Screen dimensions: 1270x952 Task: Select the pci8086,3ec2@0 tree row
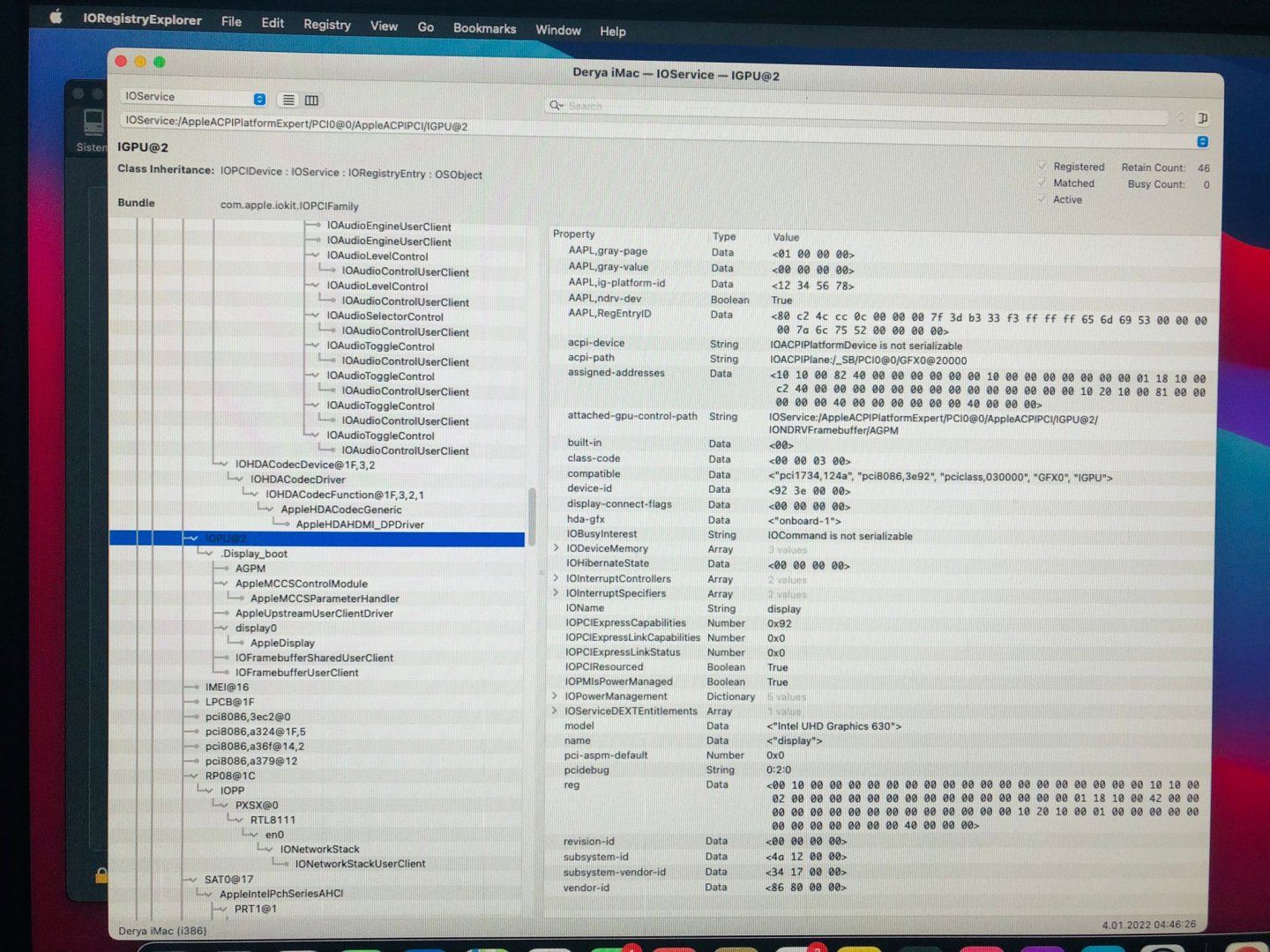[x=248, y=717]
